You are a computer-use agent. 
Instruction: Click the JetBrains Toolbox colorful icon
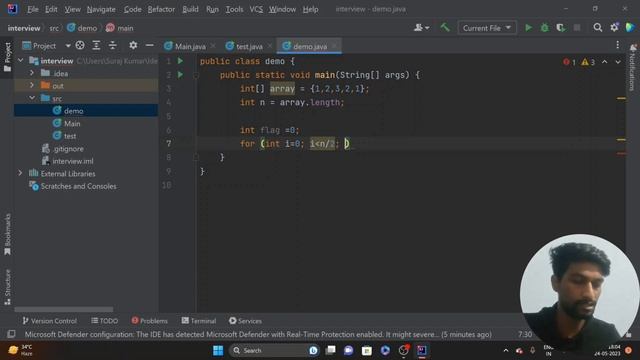click(x=630, y=28)
